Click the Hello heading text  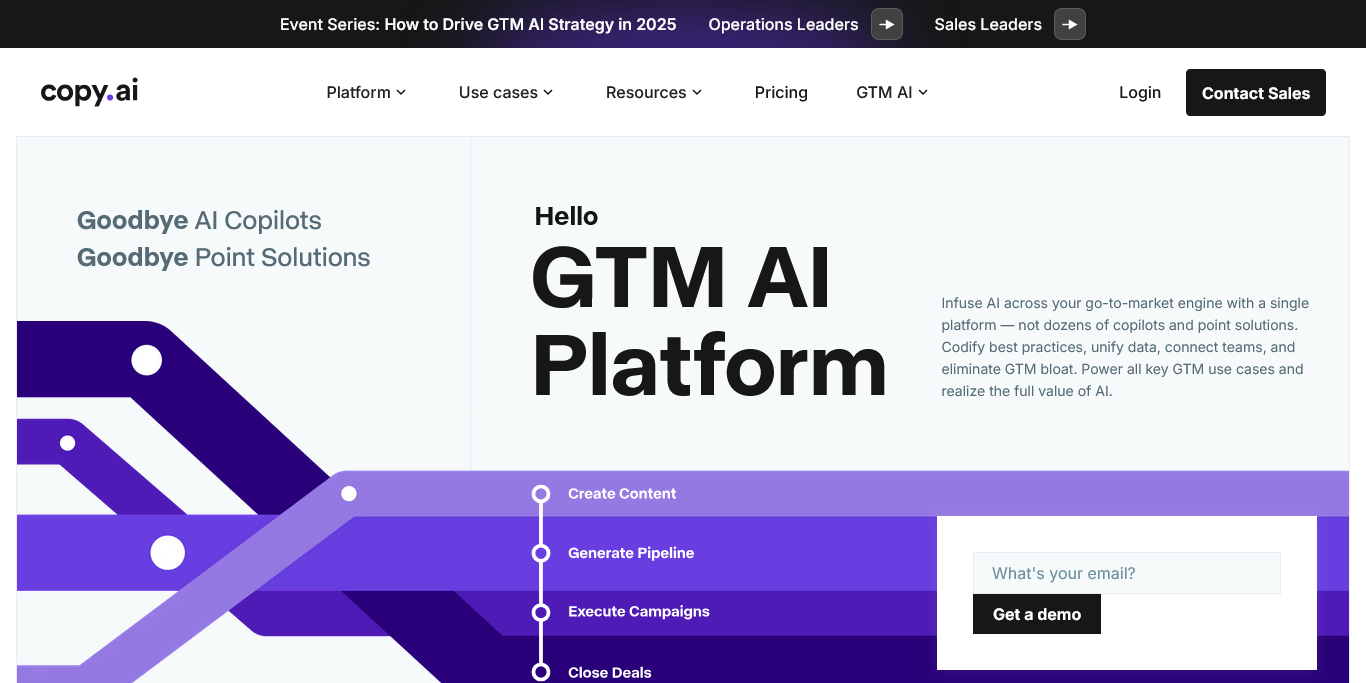566,216
